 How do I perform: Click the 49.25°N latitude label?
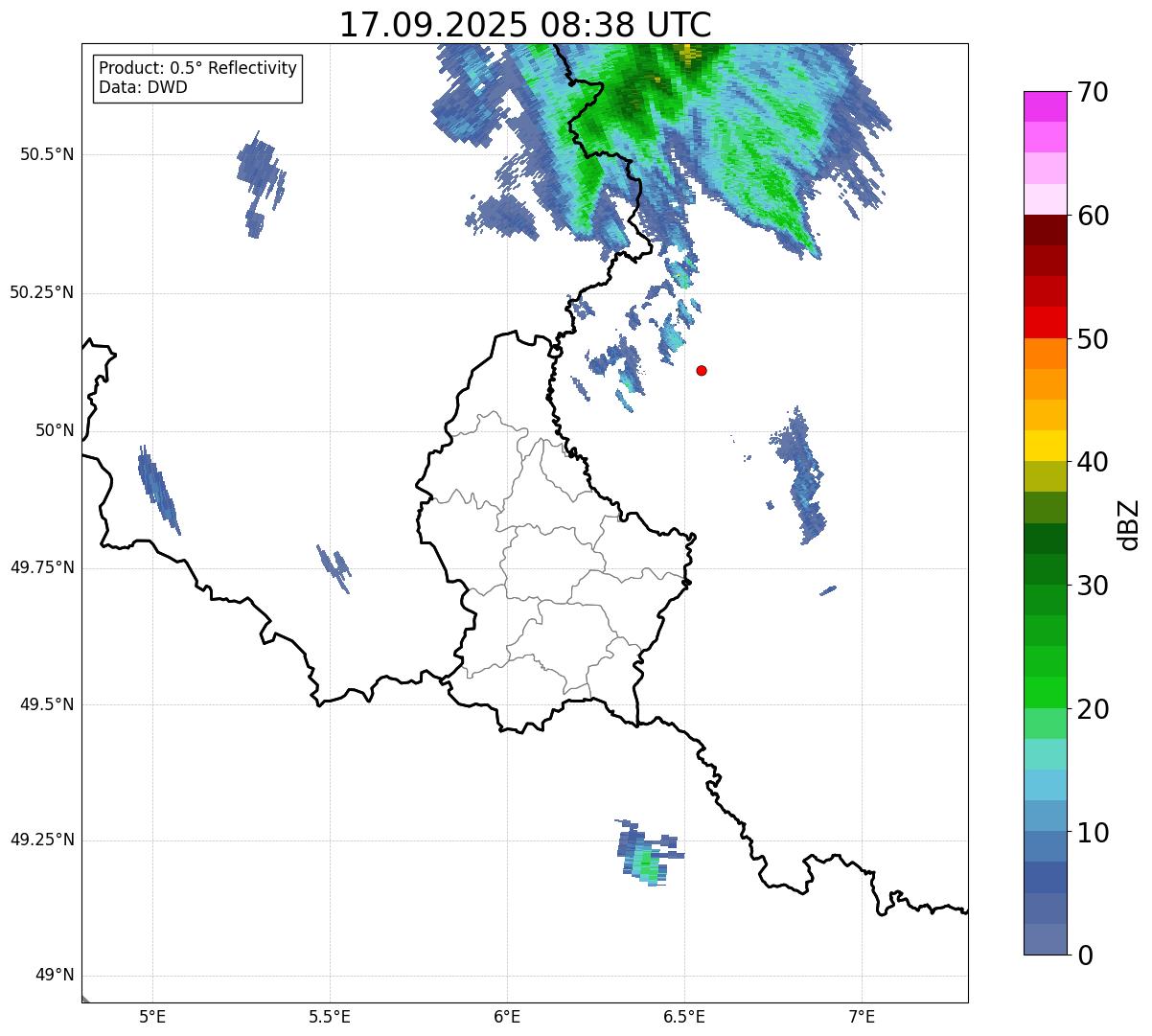42,840
